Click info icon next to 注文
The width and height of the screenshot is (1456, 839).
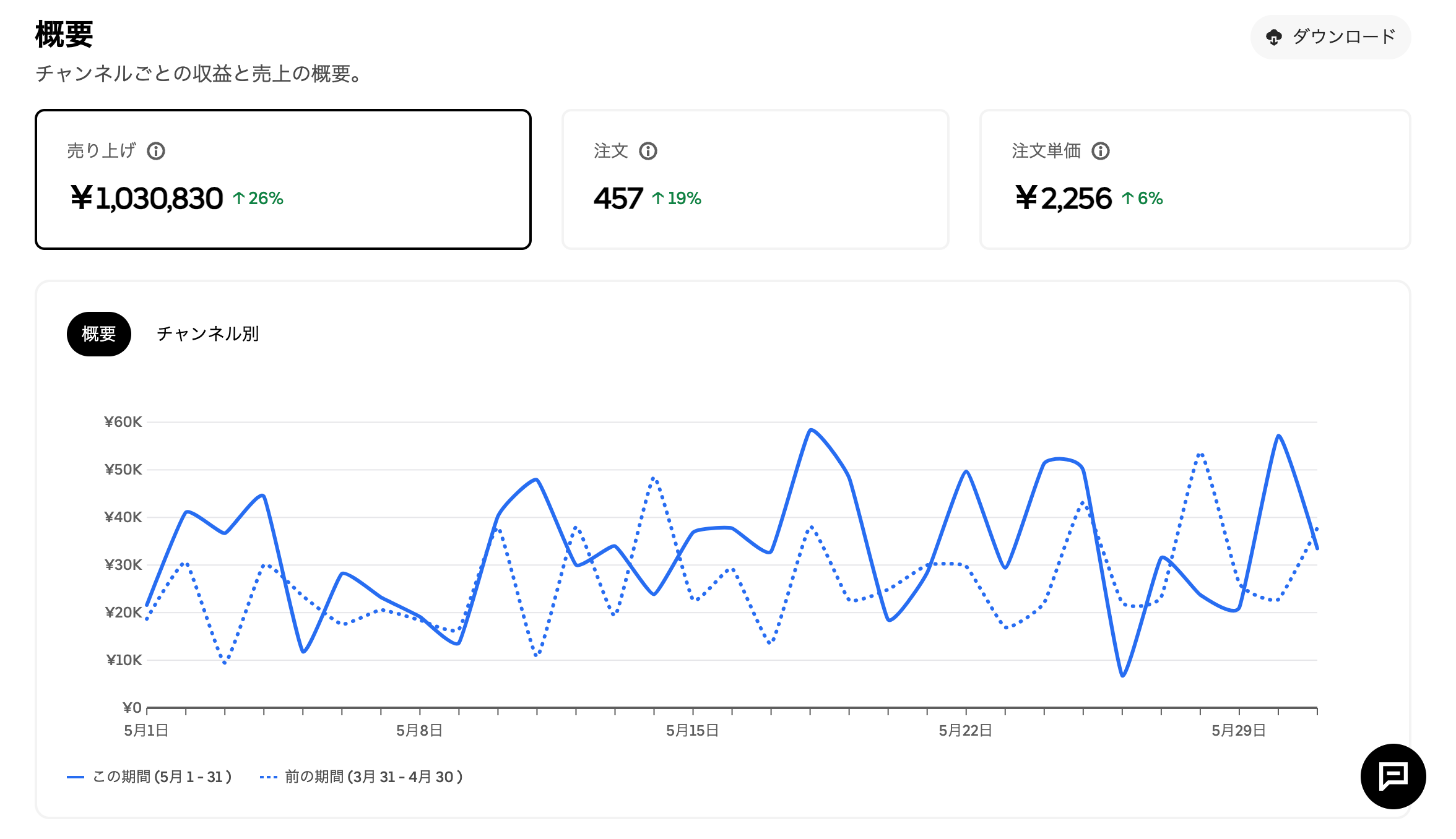click(648, 151)
